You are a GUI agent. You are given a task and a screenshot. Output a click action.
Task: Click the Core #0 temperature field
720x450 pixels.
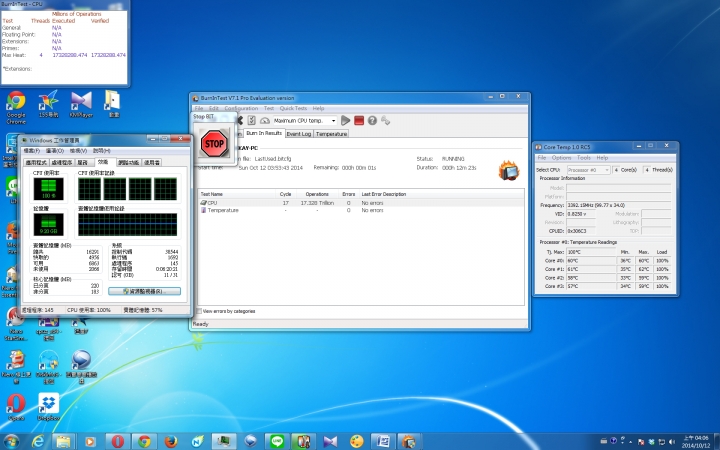tap(591, 260)
